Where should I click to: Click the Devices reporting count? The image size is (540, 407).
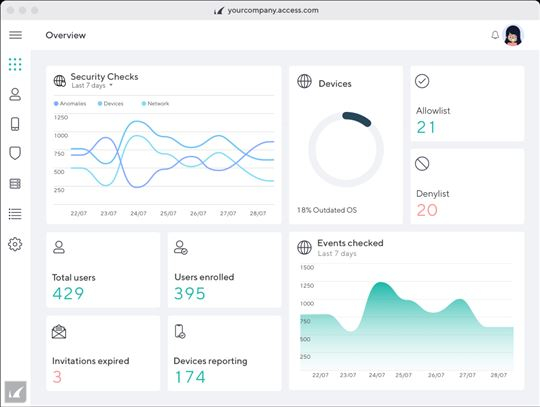click(190, 377)
